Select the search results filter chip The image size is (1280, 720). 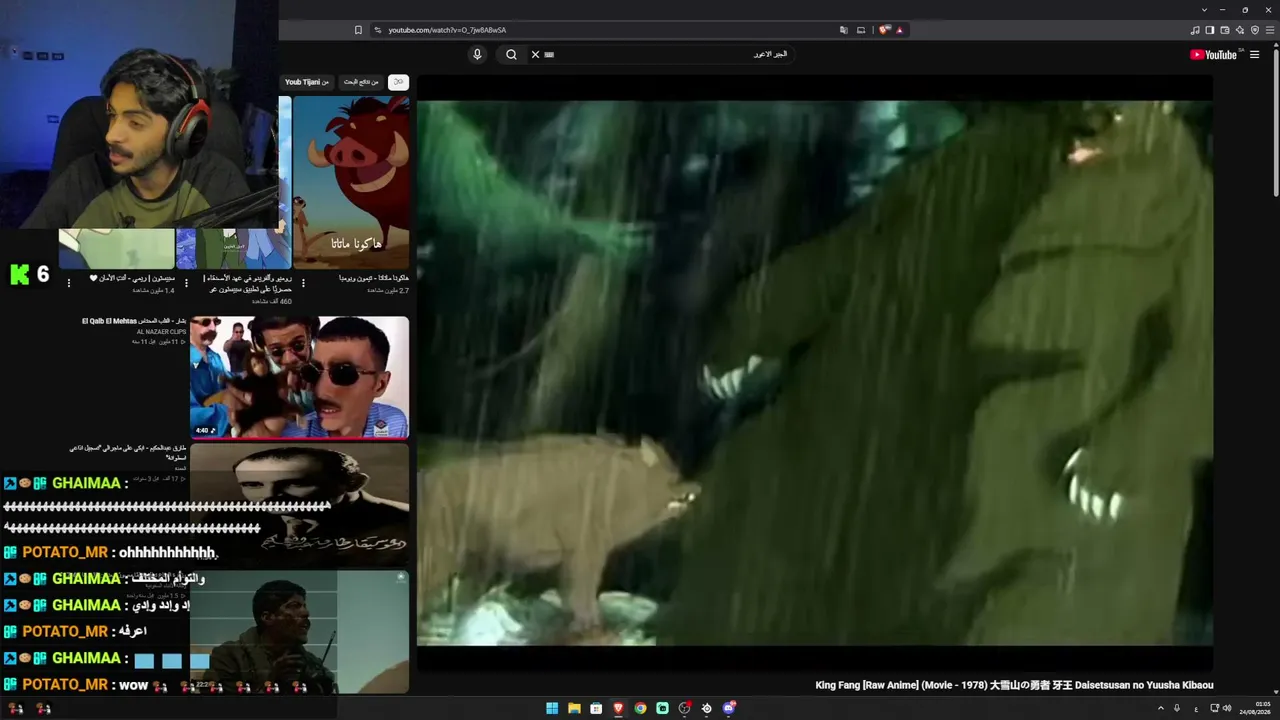tap(361, 82)
